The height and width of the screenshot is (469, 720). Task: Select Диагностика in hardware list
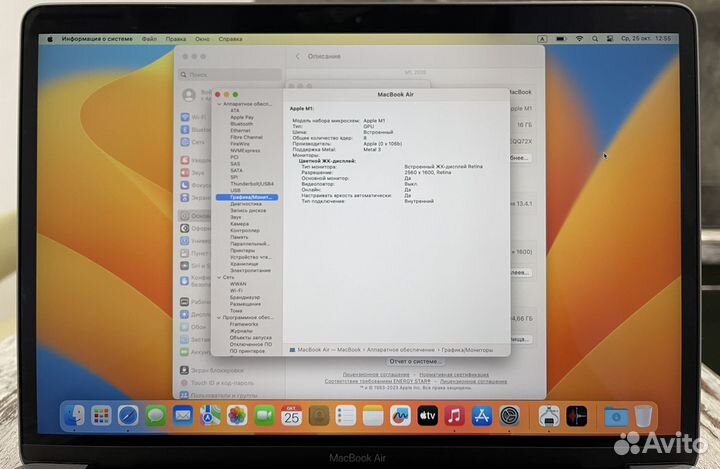pos(246,204)
